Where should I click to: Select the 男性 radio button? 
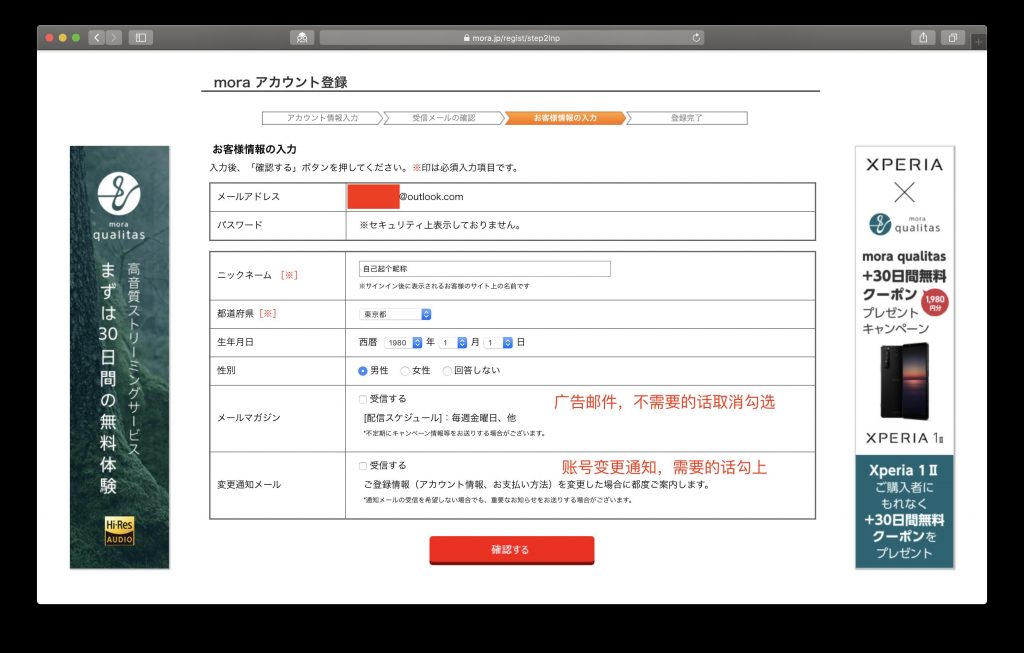coord(362,371)
